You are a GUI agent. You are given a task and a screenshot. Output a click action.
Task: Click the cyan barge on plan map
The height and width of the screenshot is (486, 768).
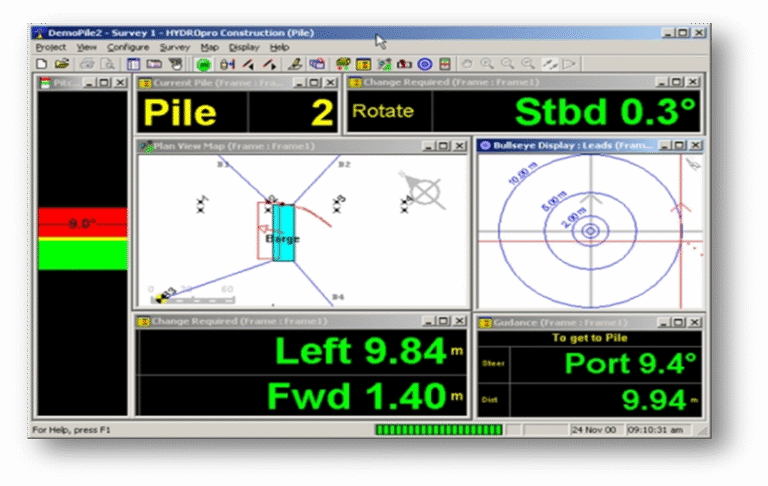click(x=285, y=233)
